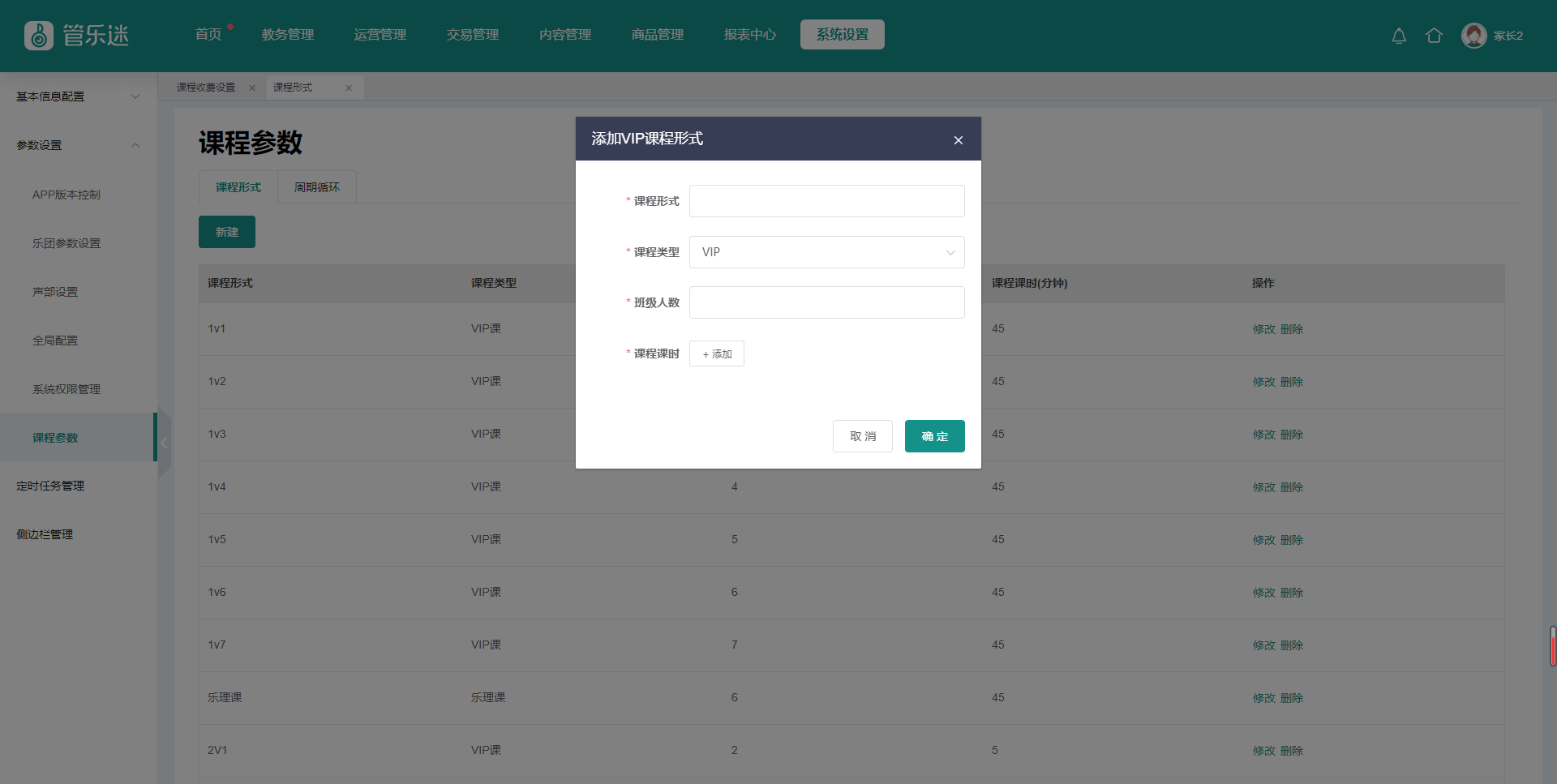Viewport: 1557px width, 784px height.
Task: Open 系统设置 in top navigation
Action: pos(842,35)
